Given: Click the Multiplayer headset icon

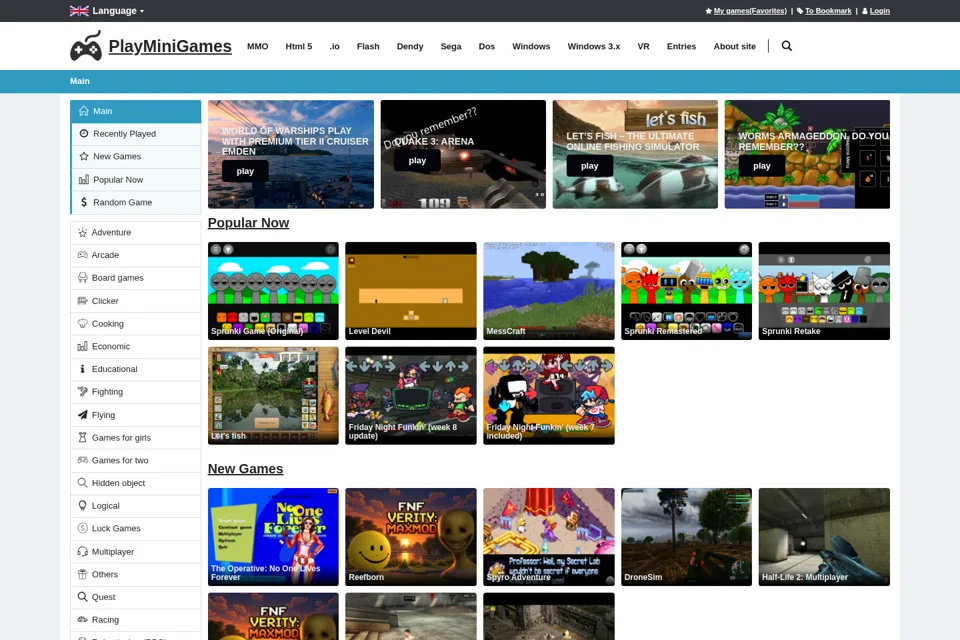Looking at the screenshot, I should (83, 551).
